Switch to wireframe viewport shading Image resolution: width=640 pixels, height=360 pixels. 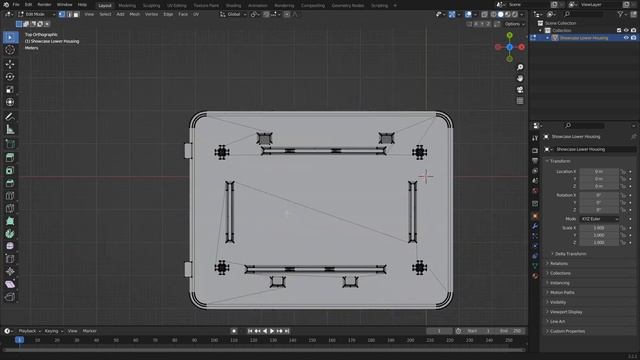(x=494, y=14)
